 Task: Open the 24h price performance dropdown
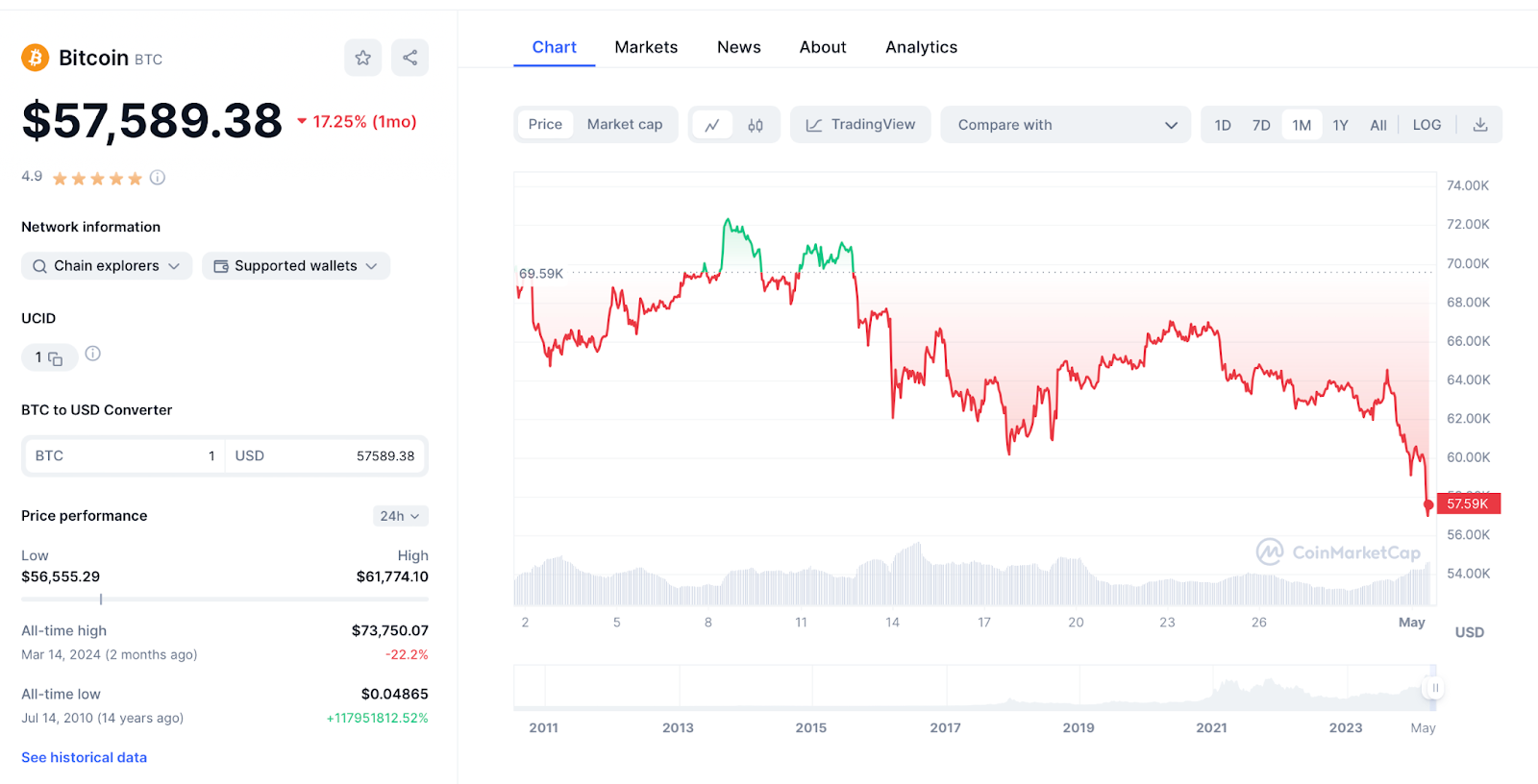click(401, 516)
